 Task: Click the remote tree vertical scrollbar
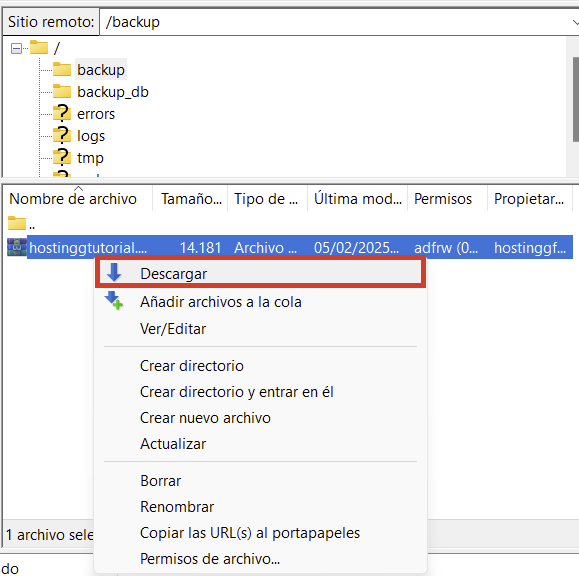(x=575, y=100)
